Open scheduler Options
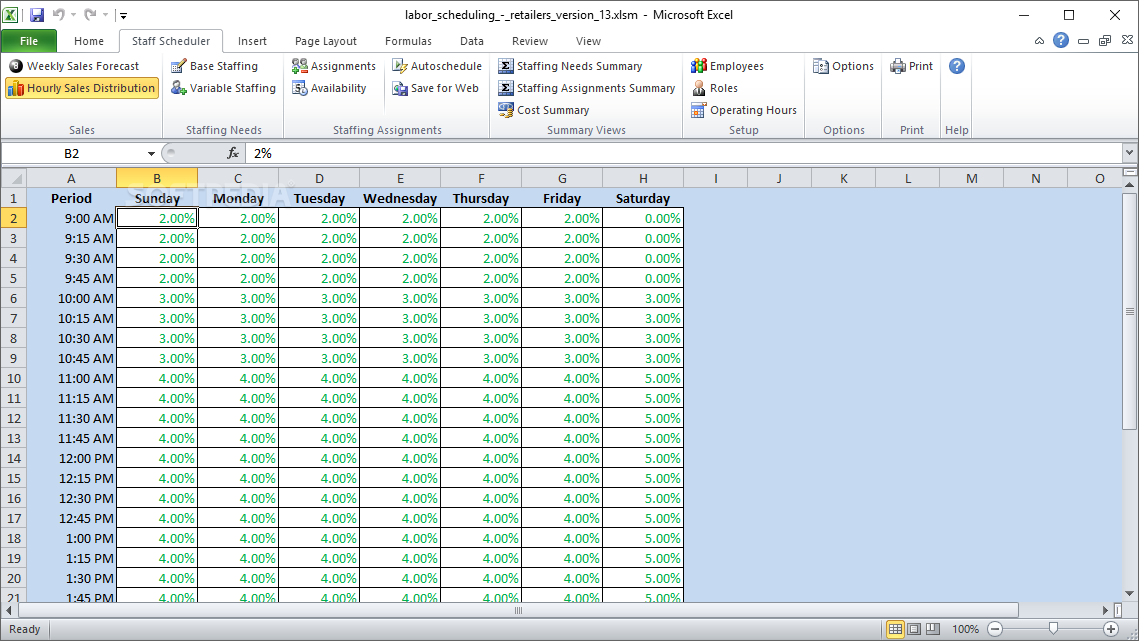Screen dimensions: 1139x641 tap(843, 66)
